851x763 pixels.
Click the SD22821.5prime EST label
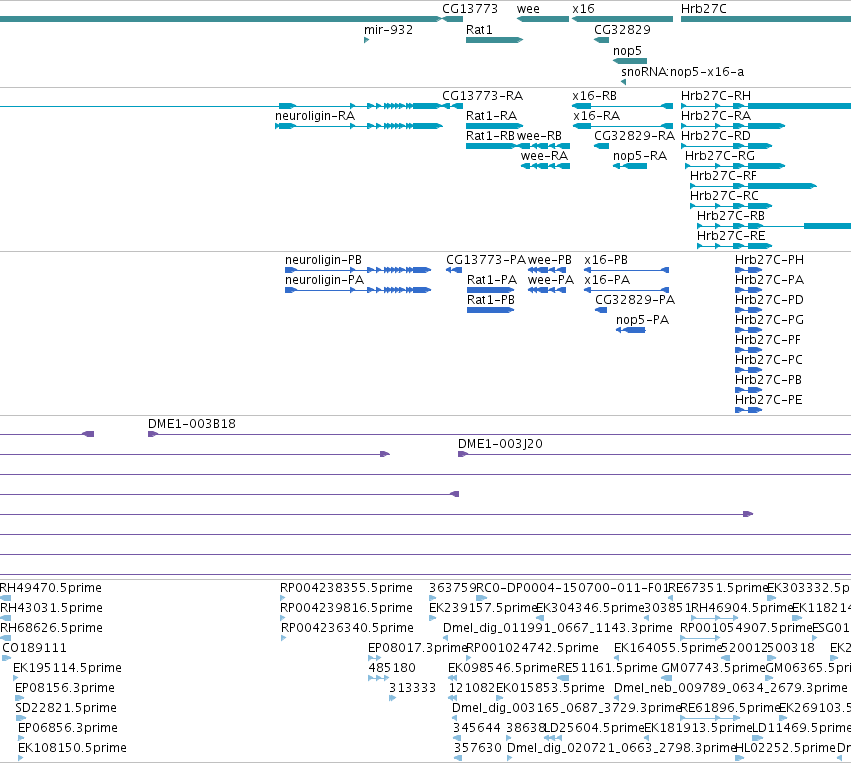coord(66,709)
